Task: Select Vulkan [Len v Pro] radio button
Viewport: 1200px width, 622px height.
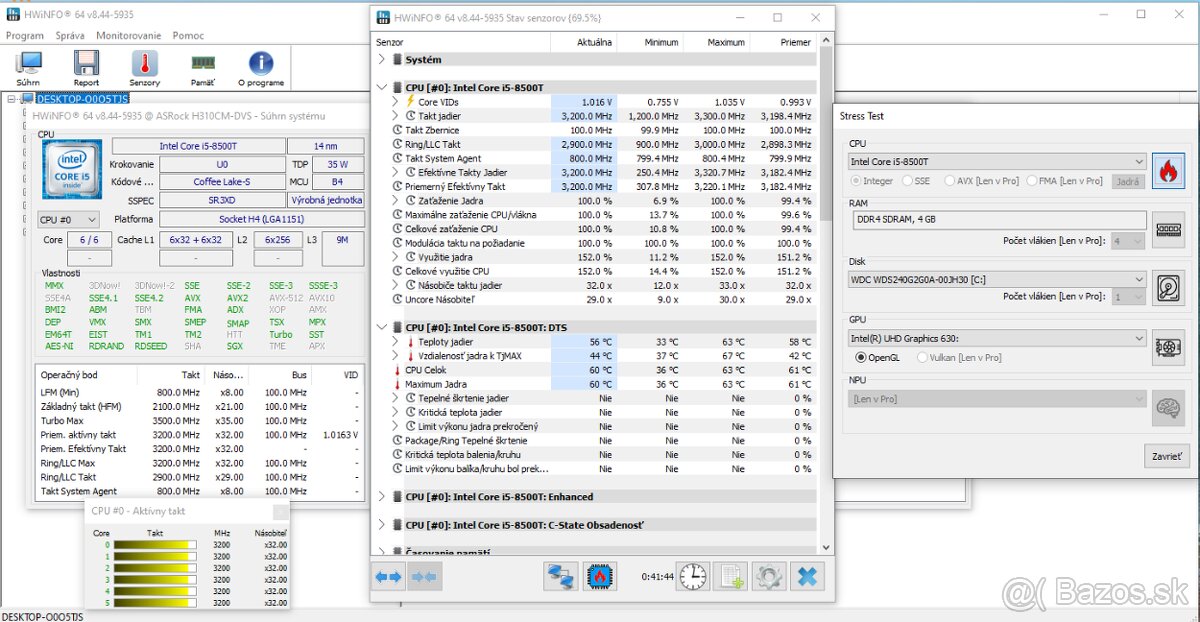Action: coord(959,357)
